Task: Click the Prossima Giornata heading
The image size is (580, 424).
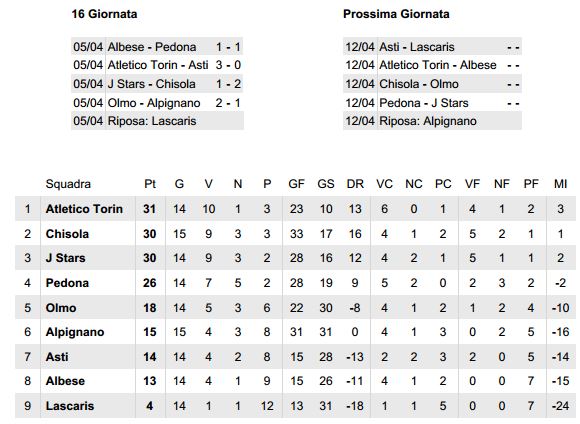Action: point(396,14)
